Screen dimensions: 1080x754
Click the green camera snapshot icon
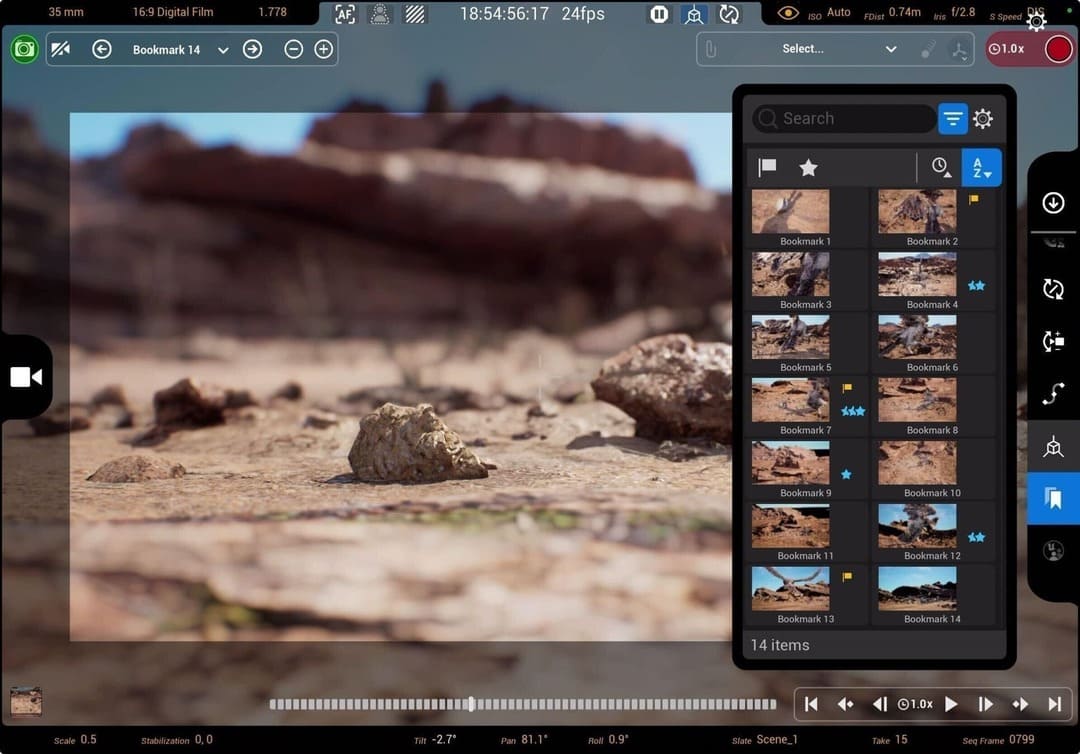coord(24,49)
